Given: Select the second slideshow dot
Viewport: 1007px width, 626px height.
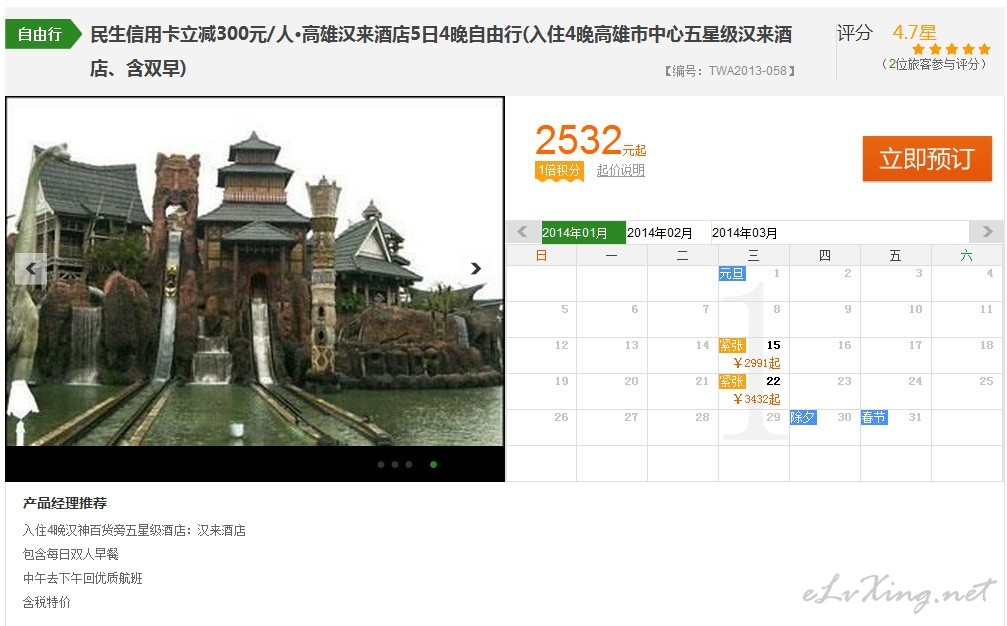Looking at the screenshot, I should tap(395, 464).
